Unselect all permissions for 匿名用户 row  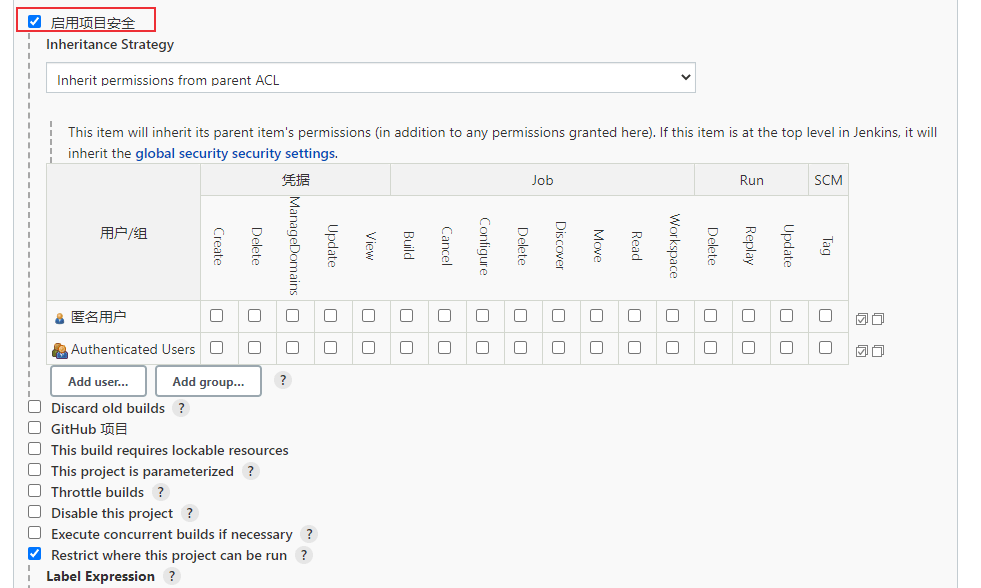(878, 319)
